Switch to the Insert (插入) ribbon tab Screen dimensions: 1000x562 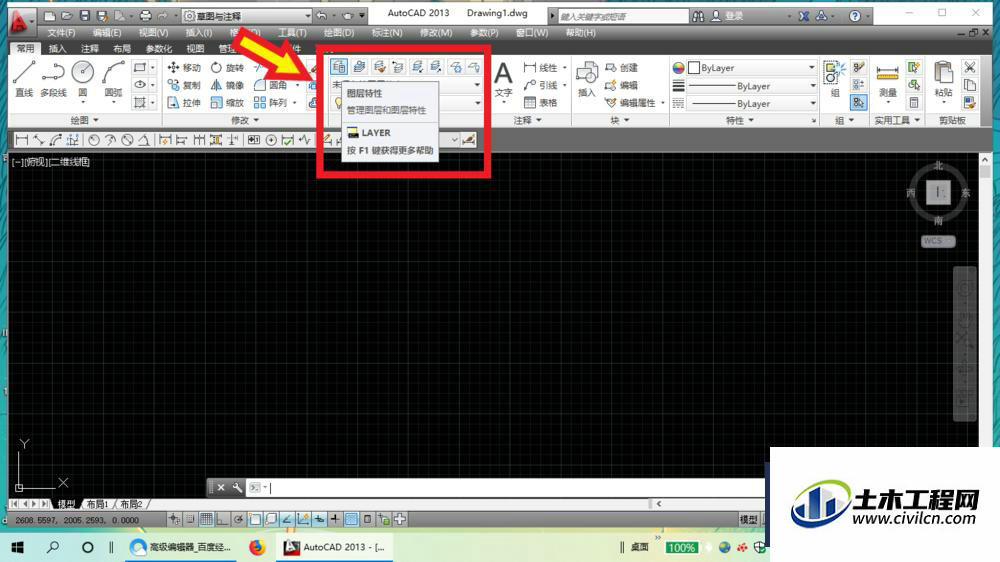(x=57, y=48)
